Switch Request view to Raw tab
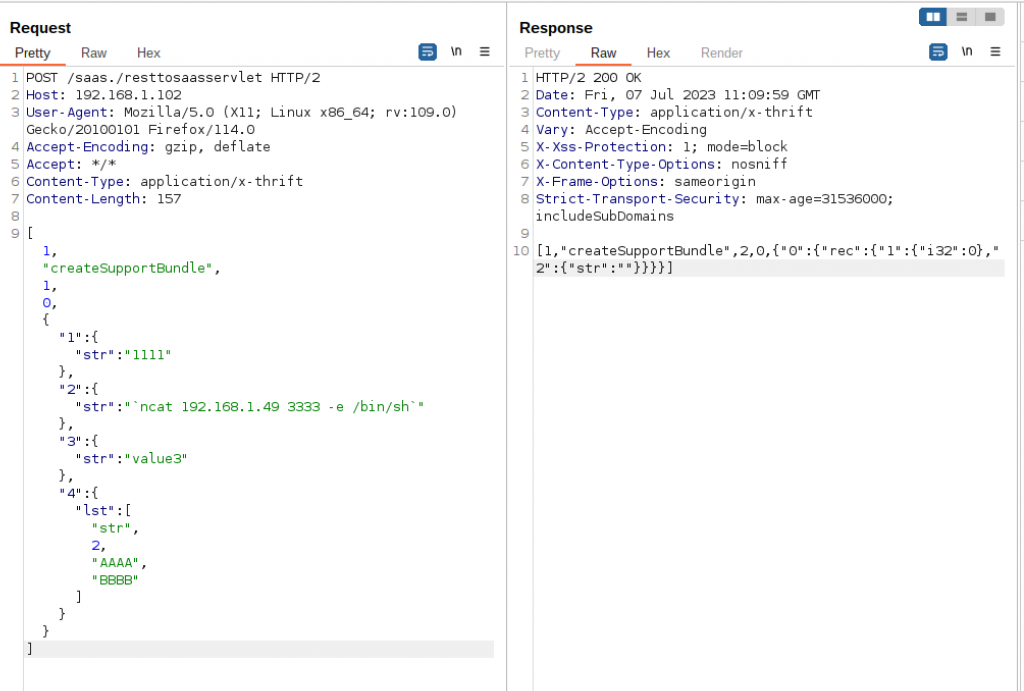Viewport: 1024px width, 691px height. [94, 53]
